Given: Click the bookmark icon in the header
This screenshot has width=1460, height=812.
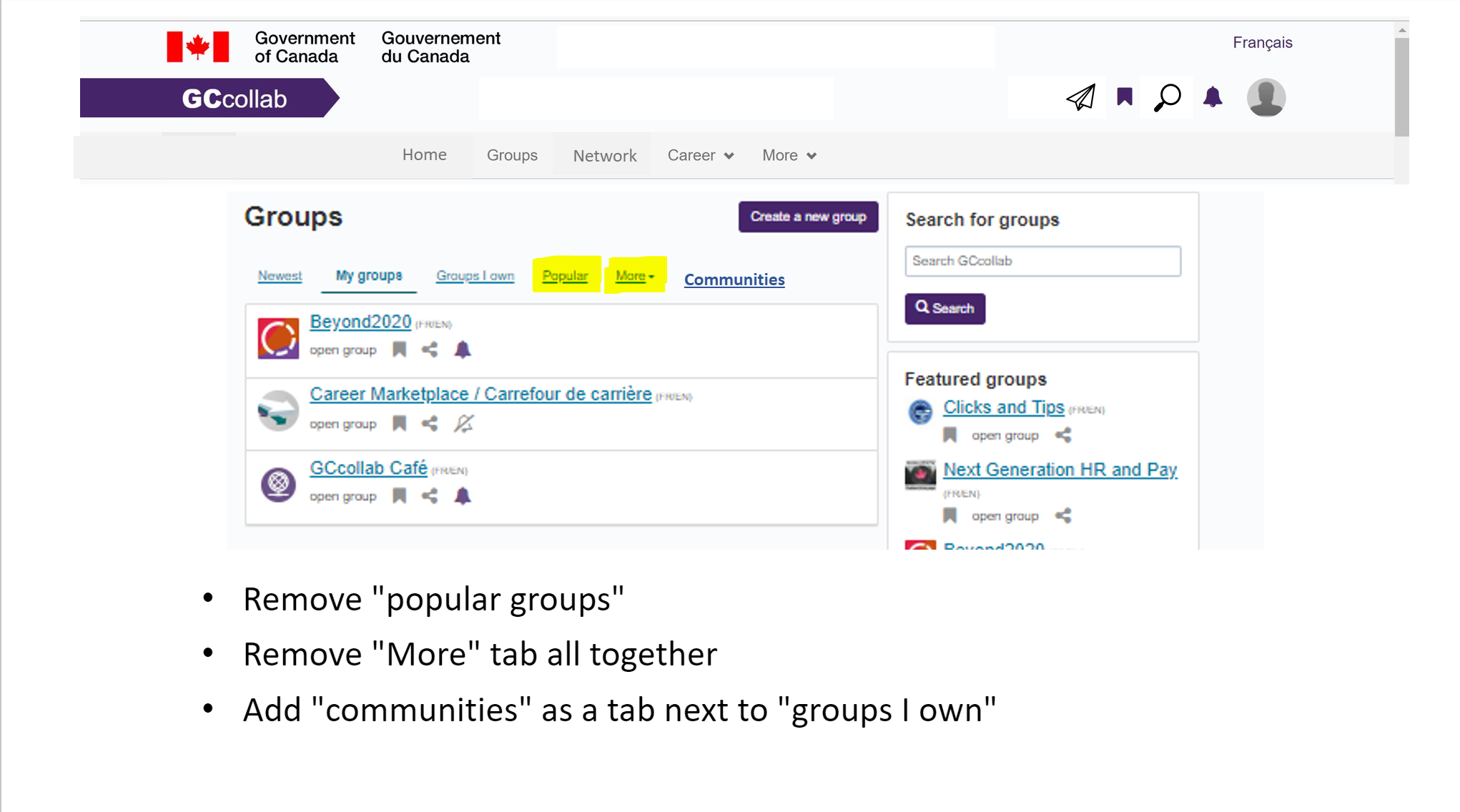Looking at the screenshot, I should coord(1125,96).
